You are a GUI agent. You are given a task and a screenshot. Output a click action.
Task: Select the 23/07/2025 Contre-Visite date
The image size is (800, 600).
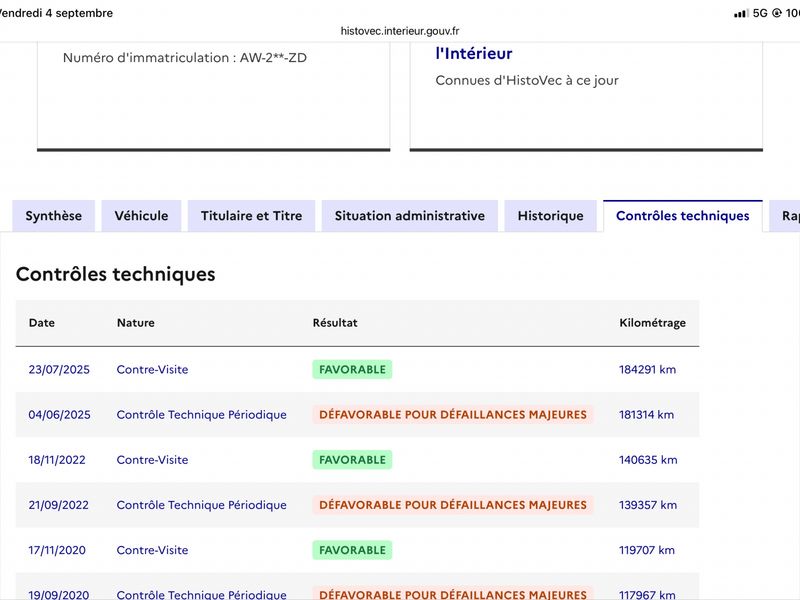(x=59, y=369)
